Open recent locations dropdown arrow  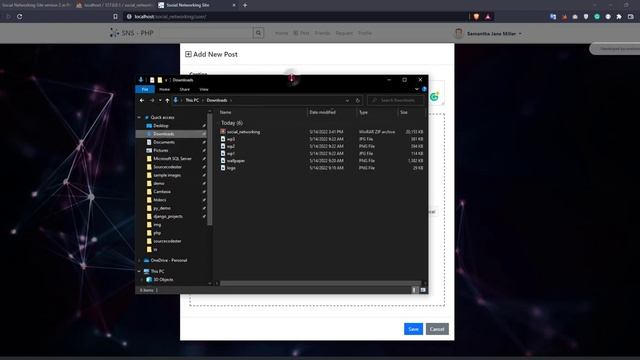(x=160, y=100)
